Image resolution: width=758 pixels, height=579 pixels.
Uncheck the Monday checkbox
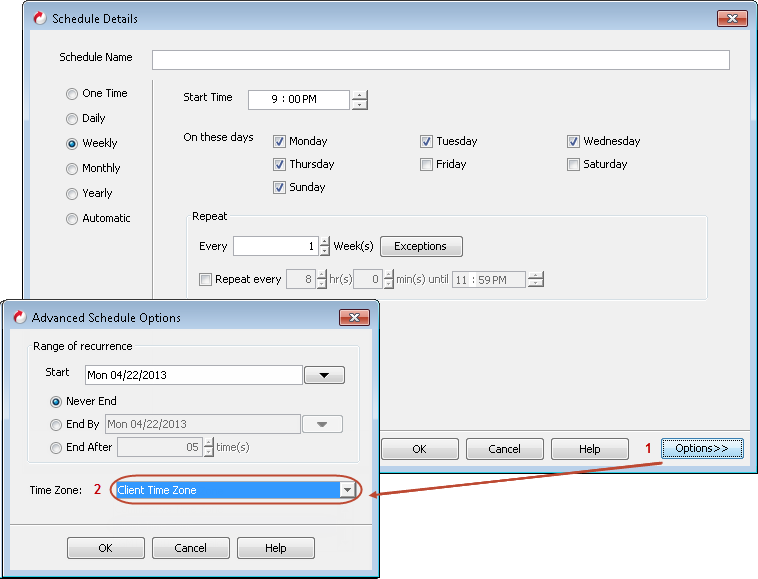280,142
